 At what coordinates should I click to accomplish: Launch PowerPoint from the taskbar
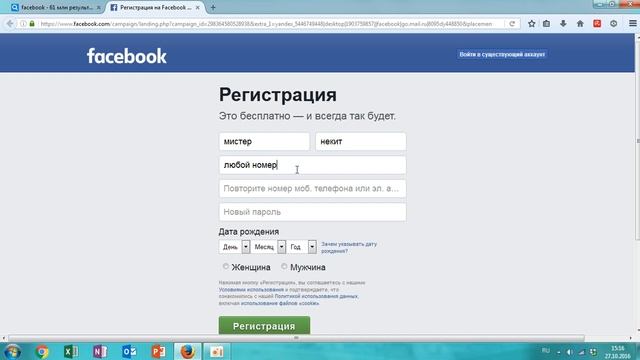coord(158,351)
